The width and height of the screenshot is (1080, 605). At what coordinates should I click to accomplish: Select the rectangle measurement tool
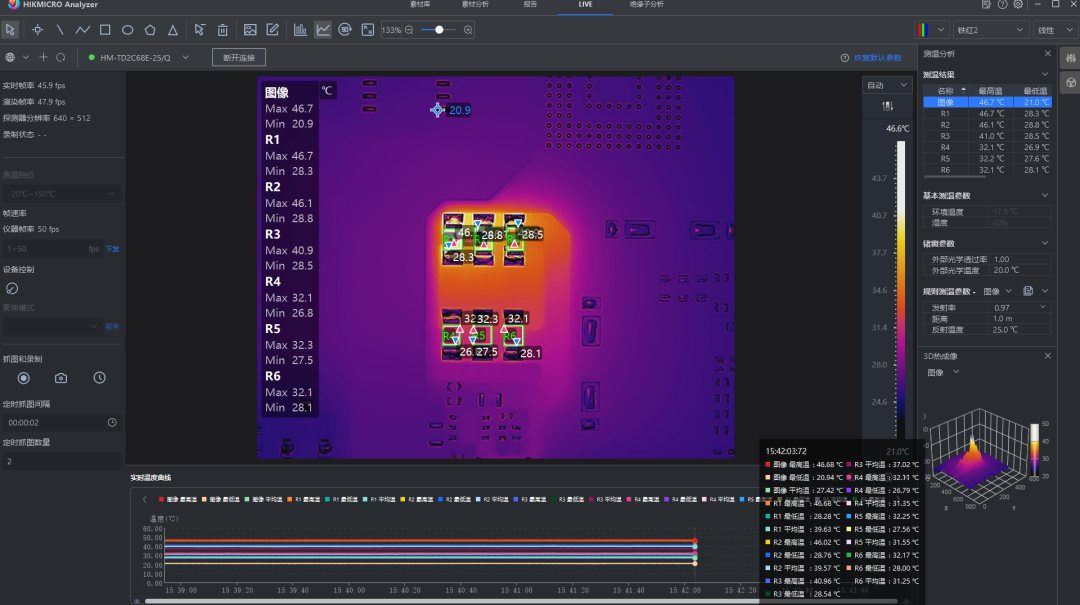105,30
